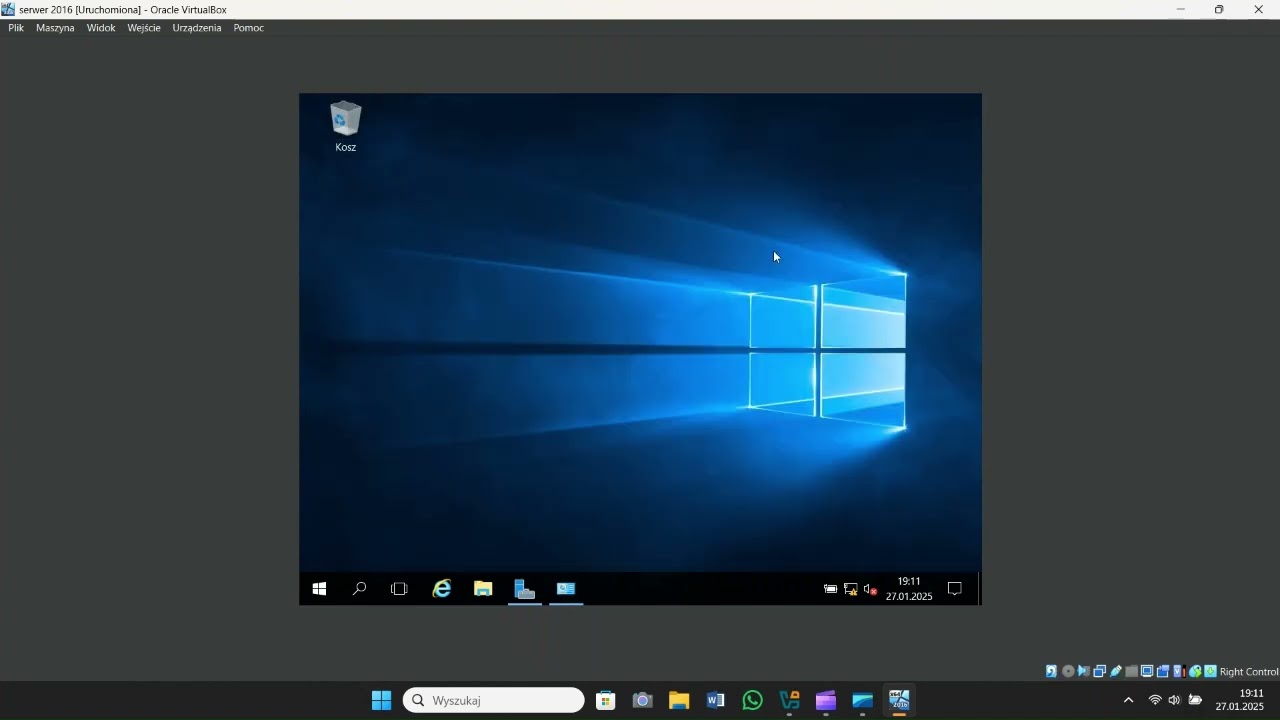Open the Widok menu
Viewport: 1280px width, 720px height.
[101, 28]
